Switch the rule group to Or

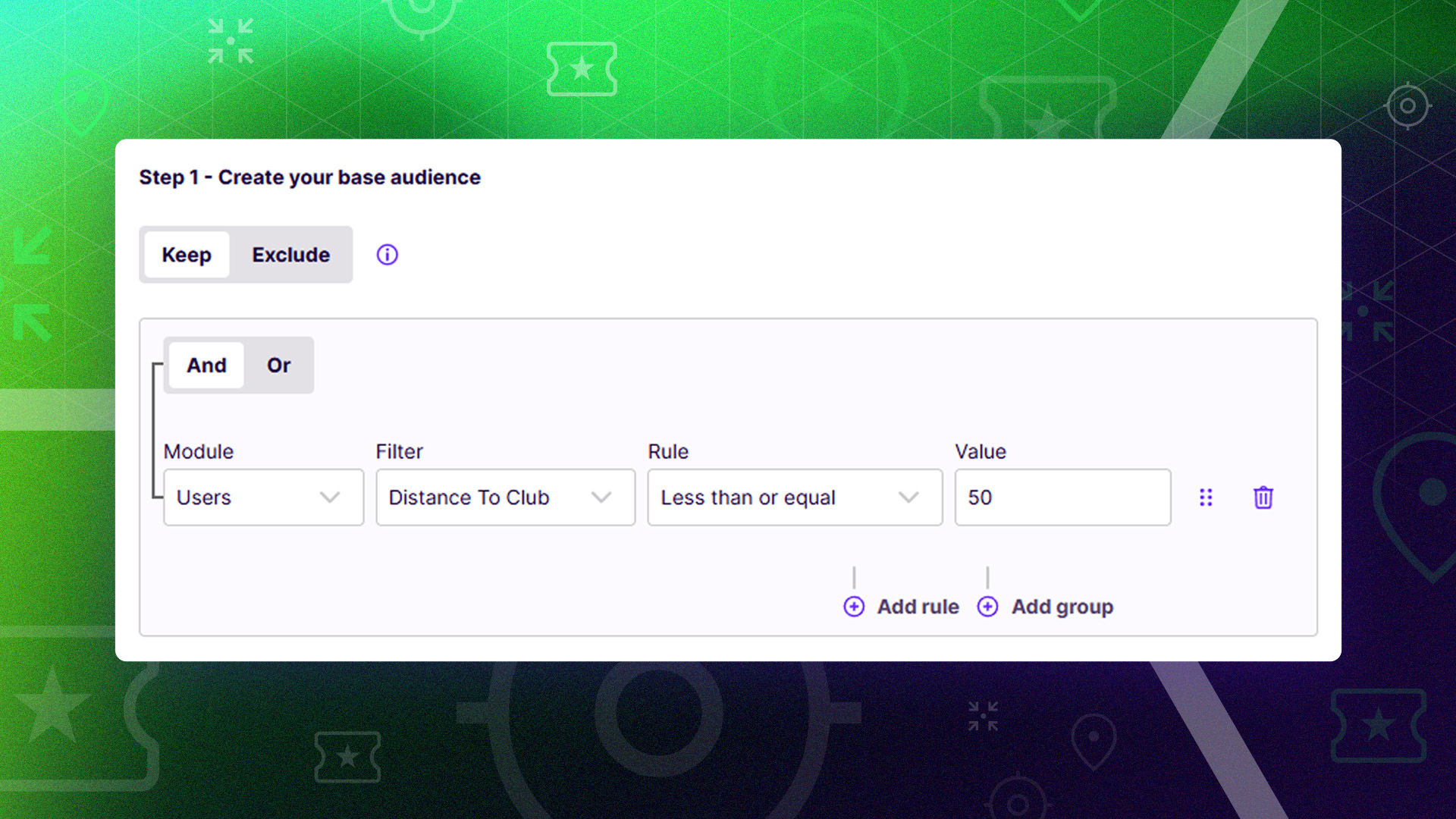click(x=278, y=365)
